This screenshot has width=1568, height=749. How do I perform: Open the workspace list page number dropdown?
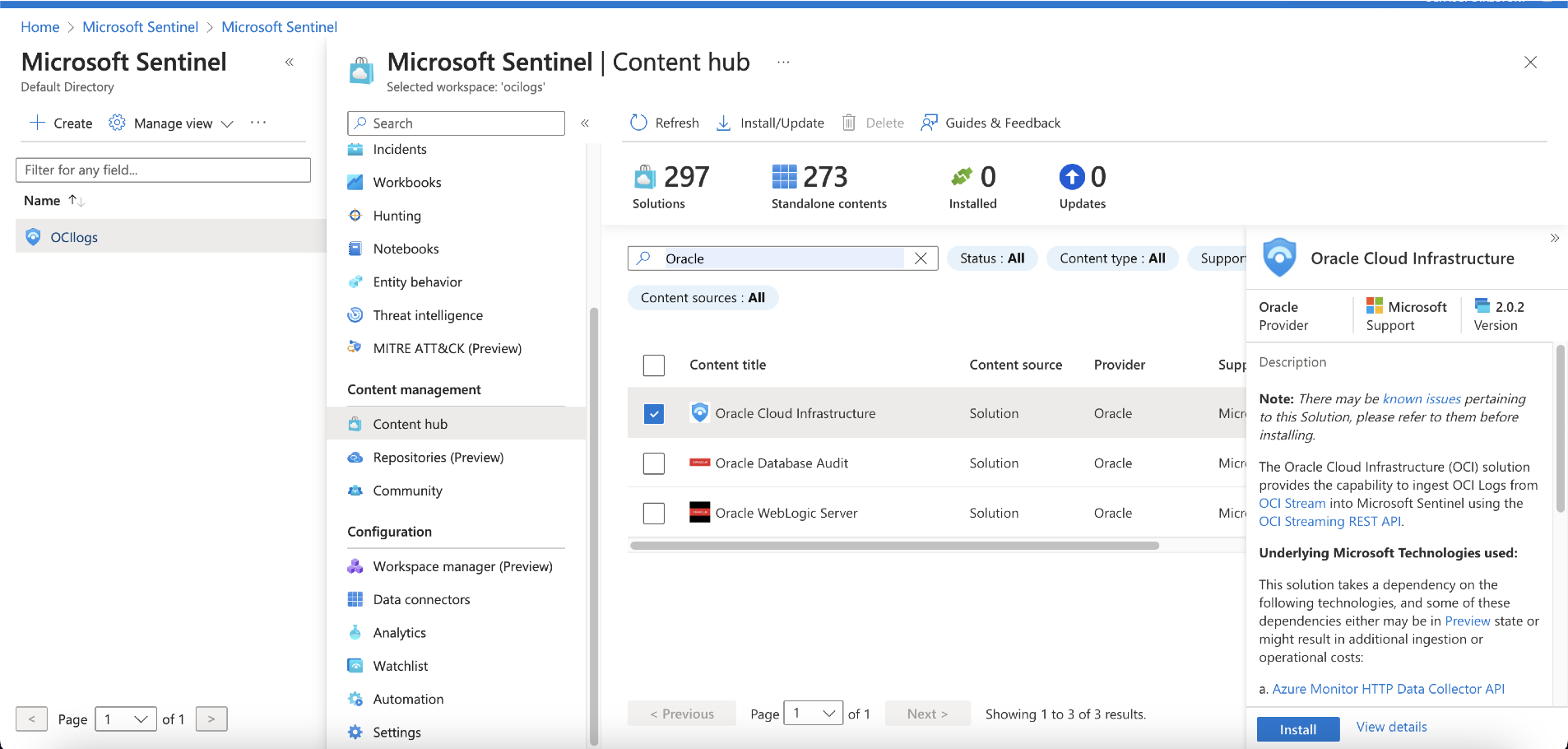click(x=126, y=719)
